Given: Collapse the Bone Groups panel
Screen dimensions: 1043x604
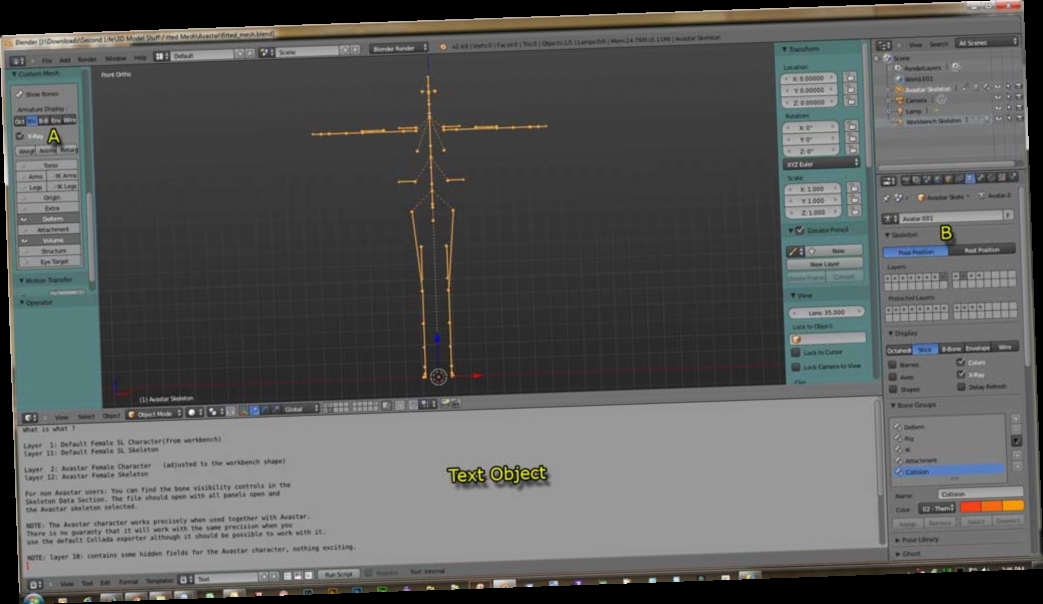Looking at the screenshot, I should click(913, 404).
